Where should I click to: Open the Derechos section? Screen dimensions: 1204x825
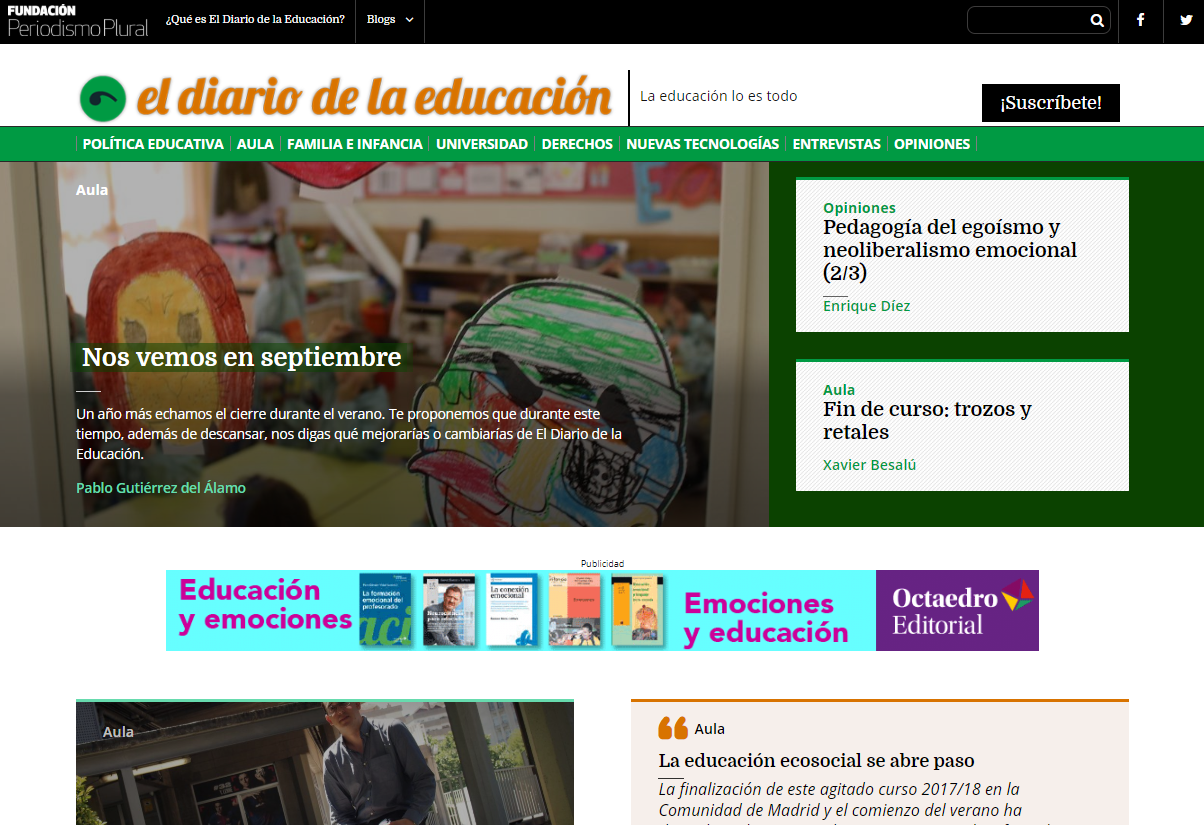click(577, 144)
